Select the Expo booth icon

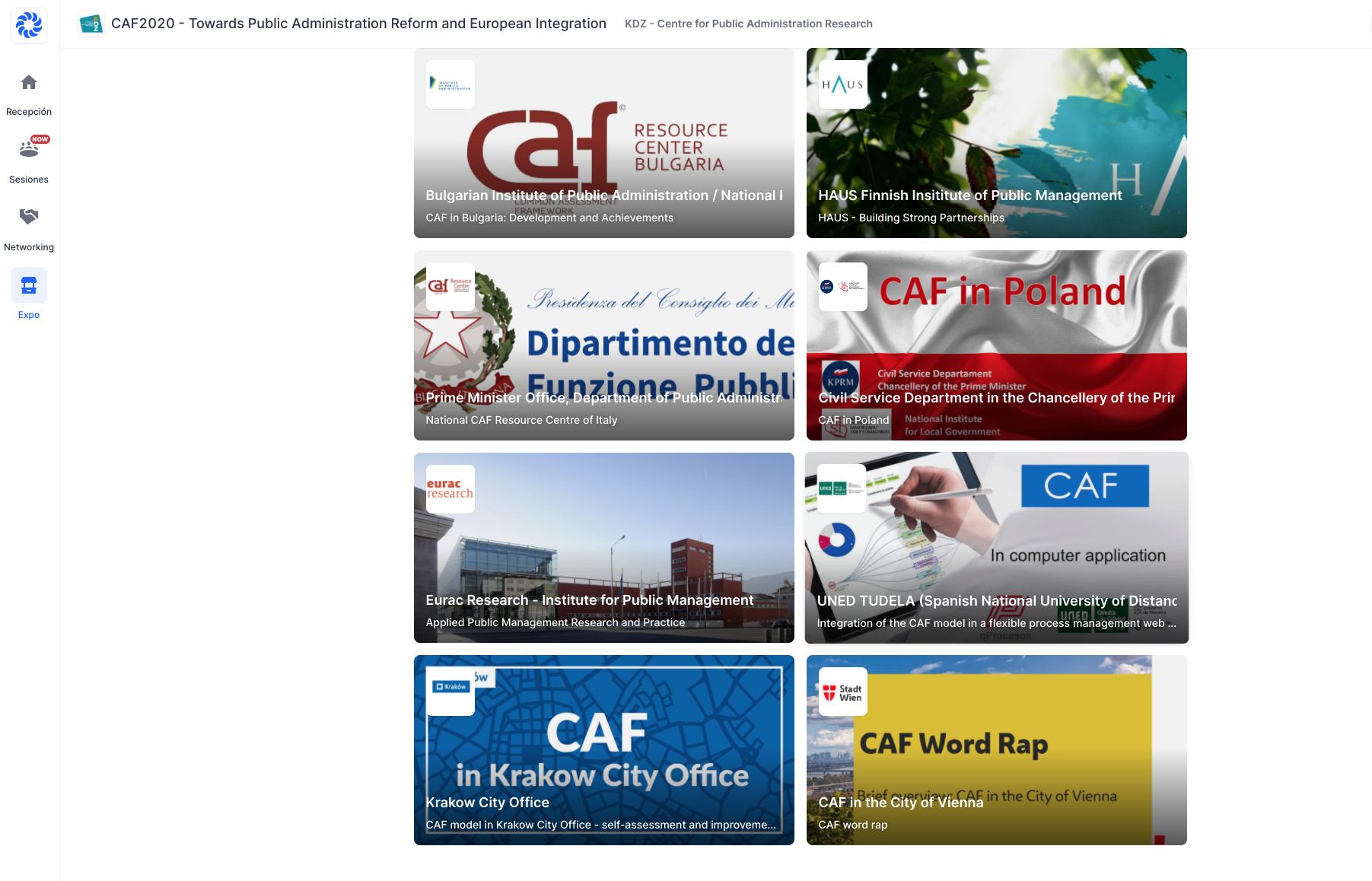pos(29,285)
